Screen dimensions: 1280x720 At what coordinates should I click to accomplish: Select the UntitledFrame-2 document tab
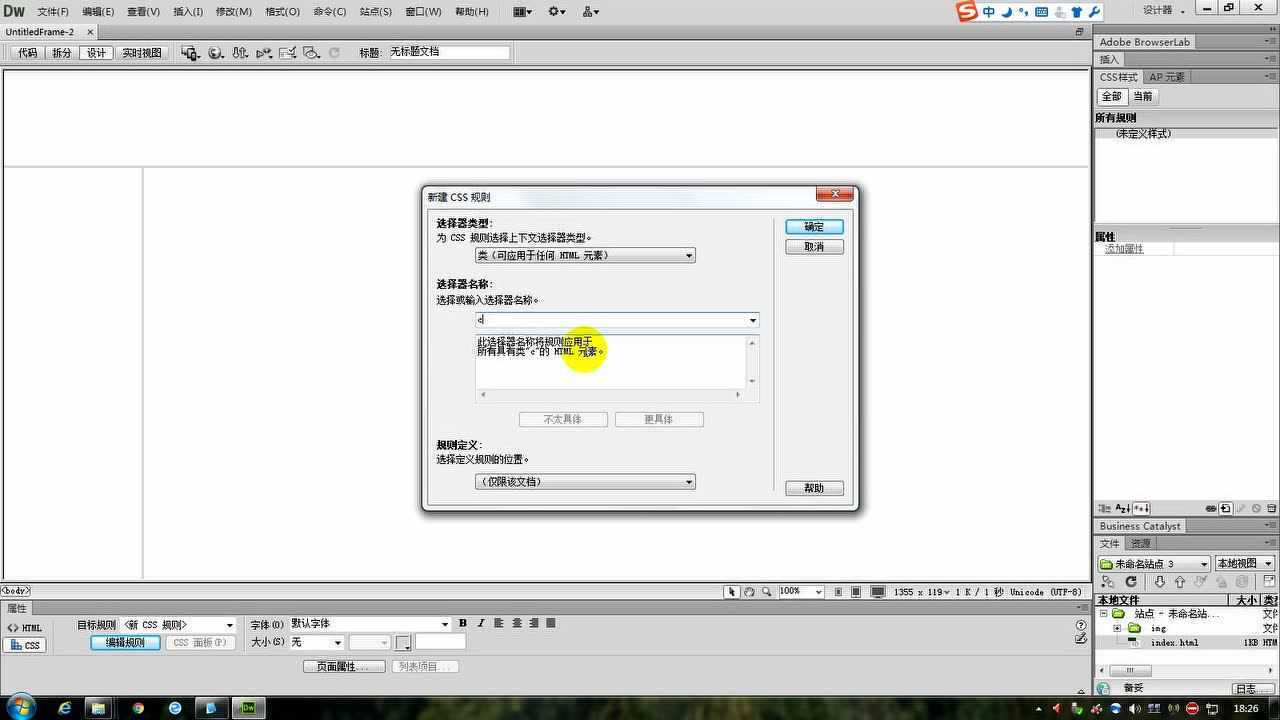point(40,32)
